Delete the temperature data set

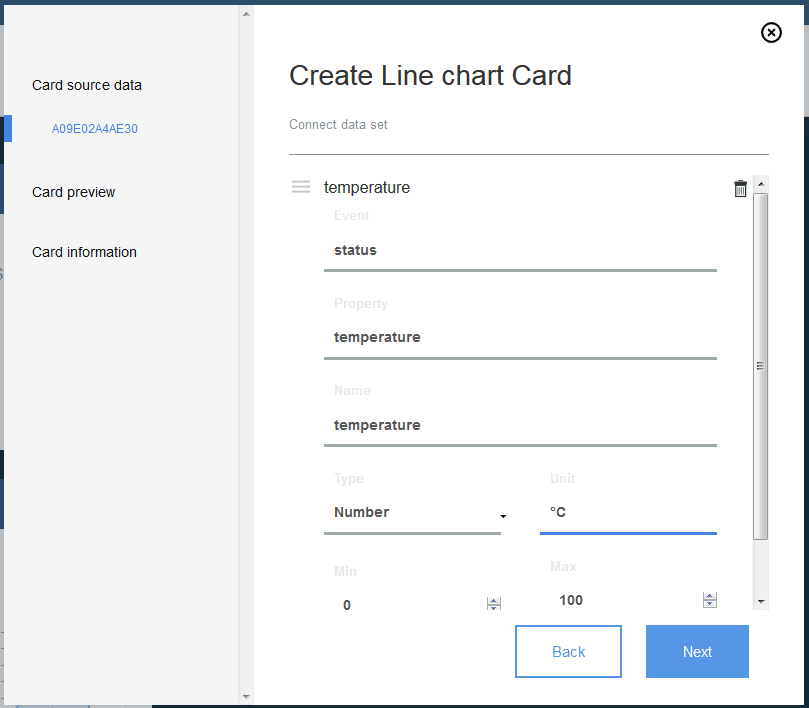click(740, 188)
